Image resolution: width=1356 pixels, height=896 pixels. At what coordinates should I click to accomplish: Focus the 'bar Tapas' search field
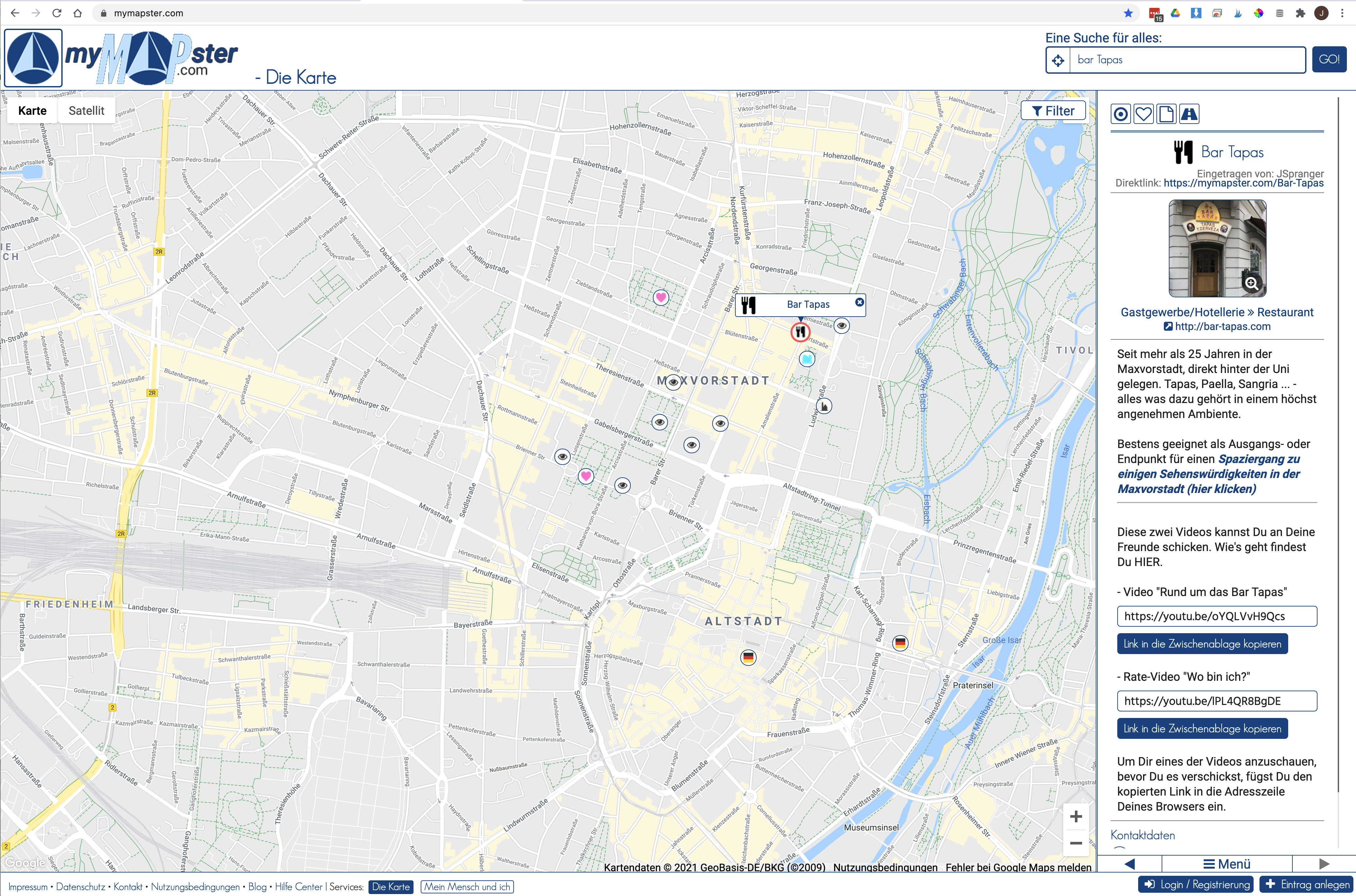click(x=1187, y=60)
